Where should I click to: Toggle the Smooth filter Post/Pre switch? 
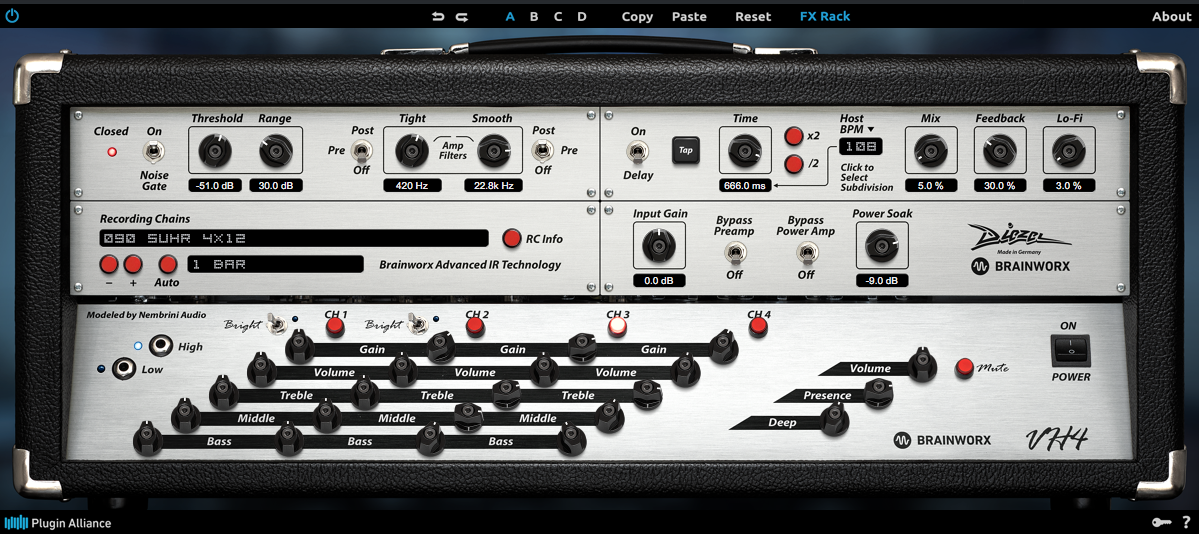tap(543, 151)
